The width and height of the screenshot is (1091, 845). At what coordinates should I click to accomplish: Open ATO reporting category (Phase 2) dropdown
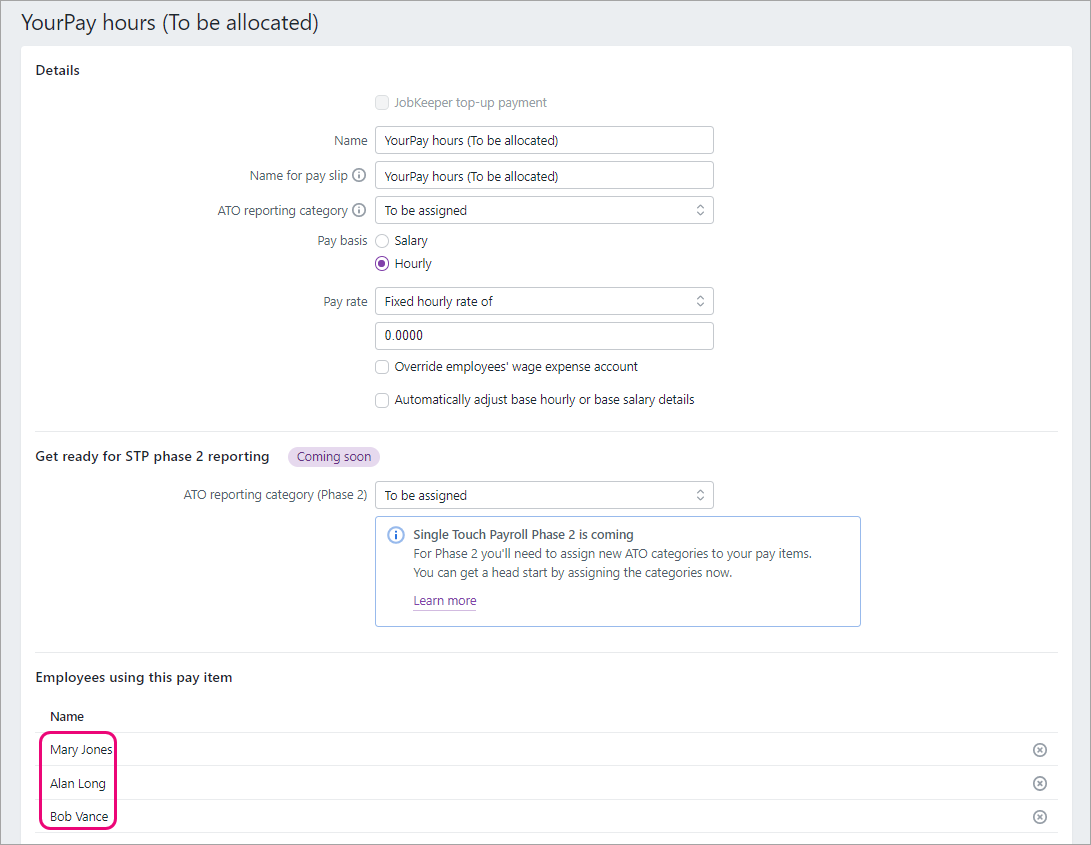click(x=543, y=495)
